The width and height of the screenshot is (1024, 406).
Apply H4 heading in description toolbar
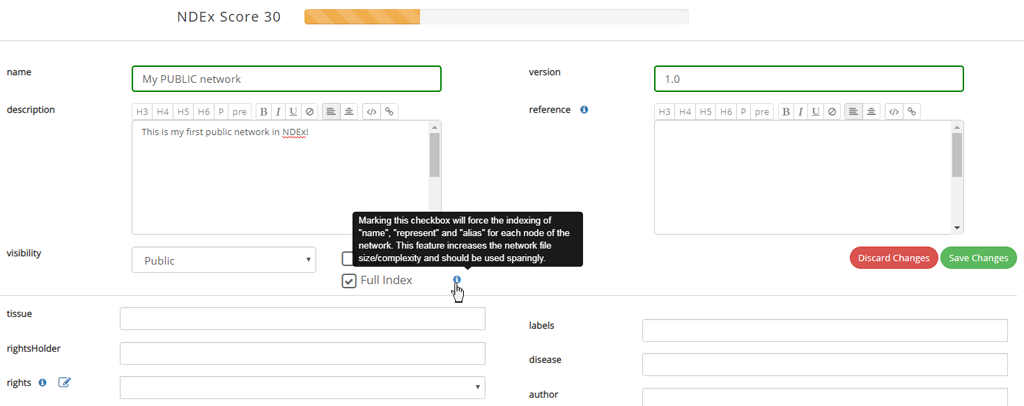pyautogui.click(x=163, y=112)
